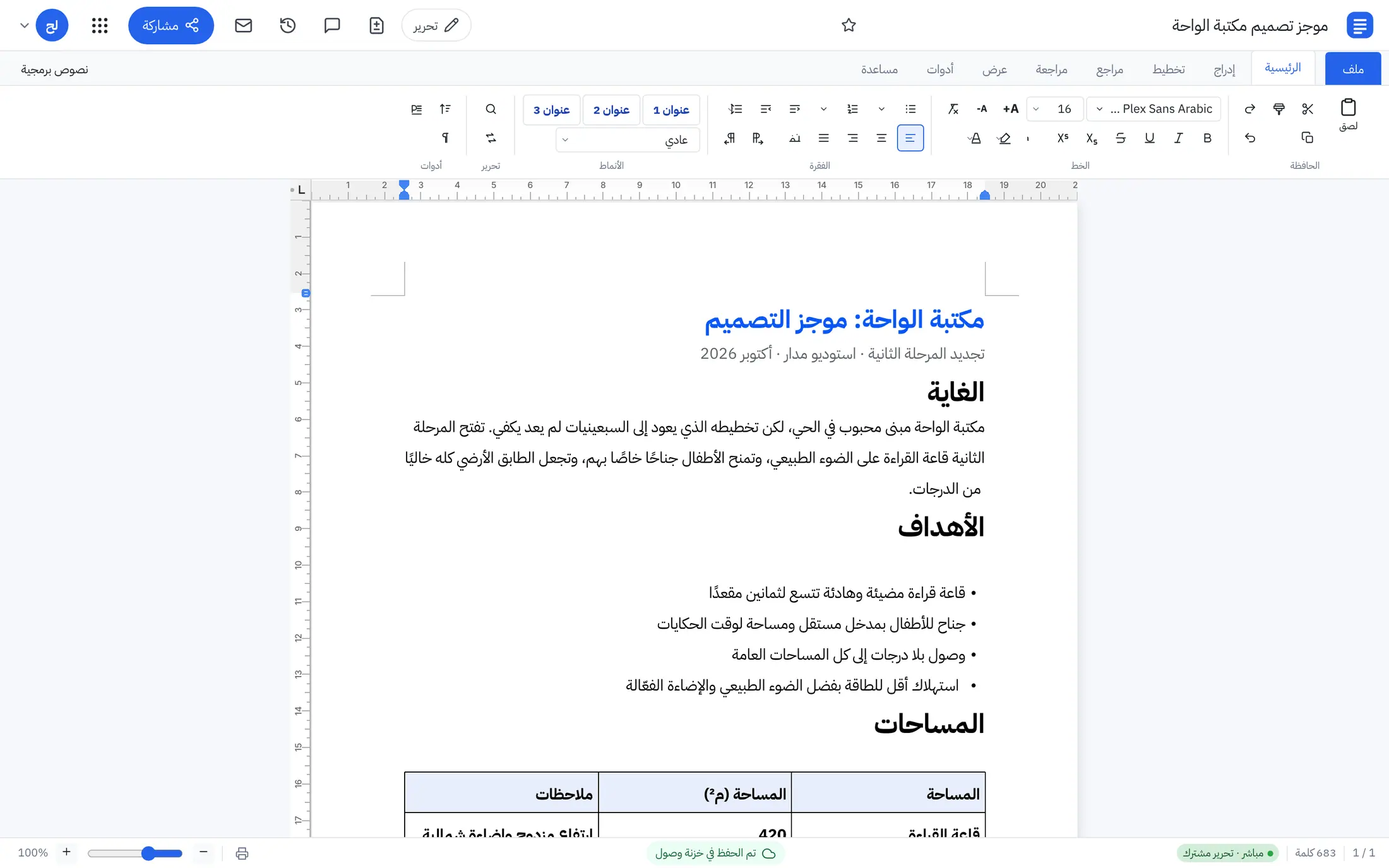Toggle show paragraph marks ¶
Screen dimensions: 1389x868
[x=445, y=138]
